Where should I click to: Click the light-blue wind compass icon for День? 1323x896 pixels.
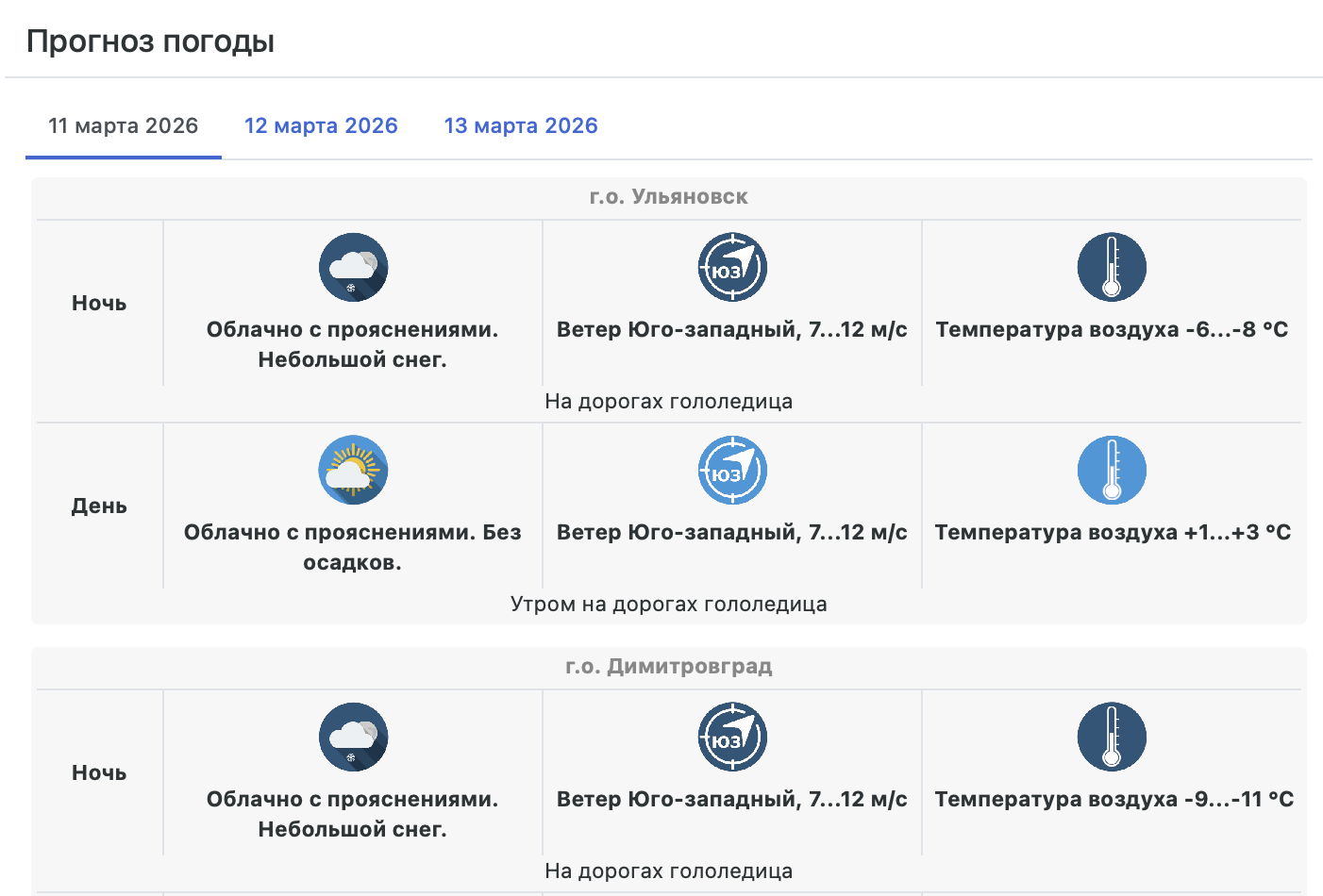click(x=731, y=470)
